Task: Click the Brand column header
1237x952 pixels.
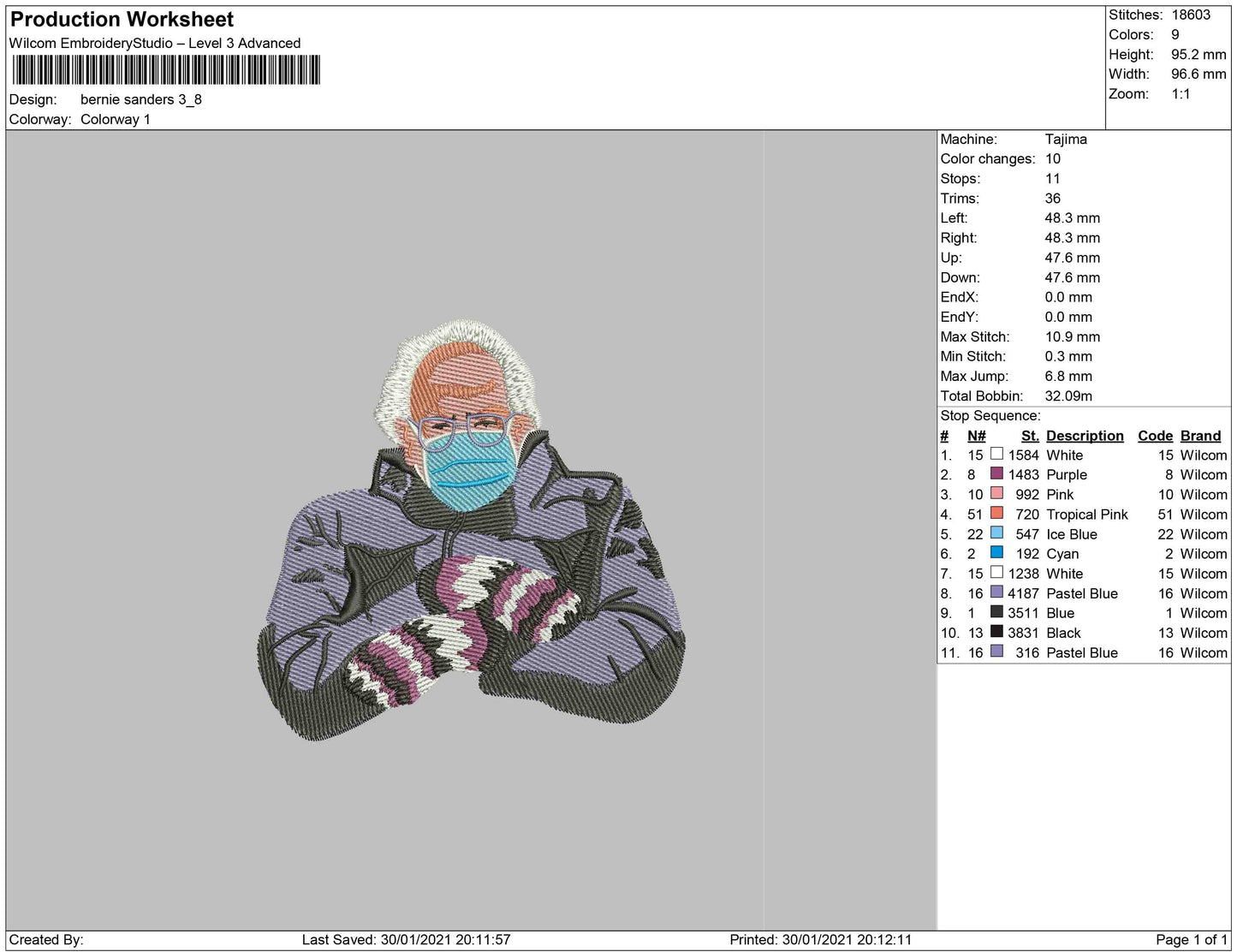Action: tap(1200, 436)
